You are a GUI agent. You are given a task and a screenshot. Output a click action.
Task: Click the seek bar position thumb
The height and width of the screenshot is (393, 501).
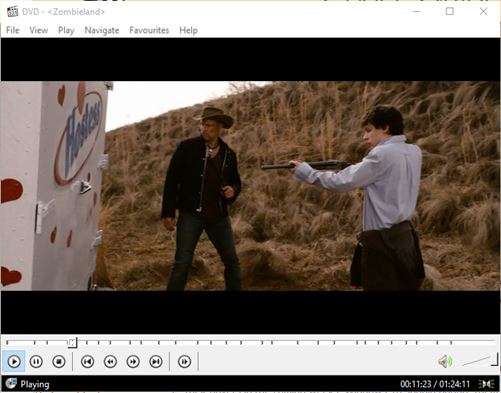[72, 342]
